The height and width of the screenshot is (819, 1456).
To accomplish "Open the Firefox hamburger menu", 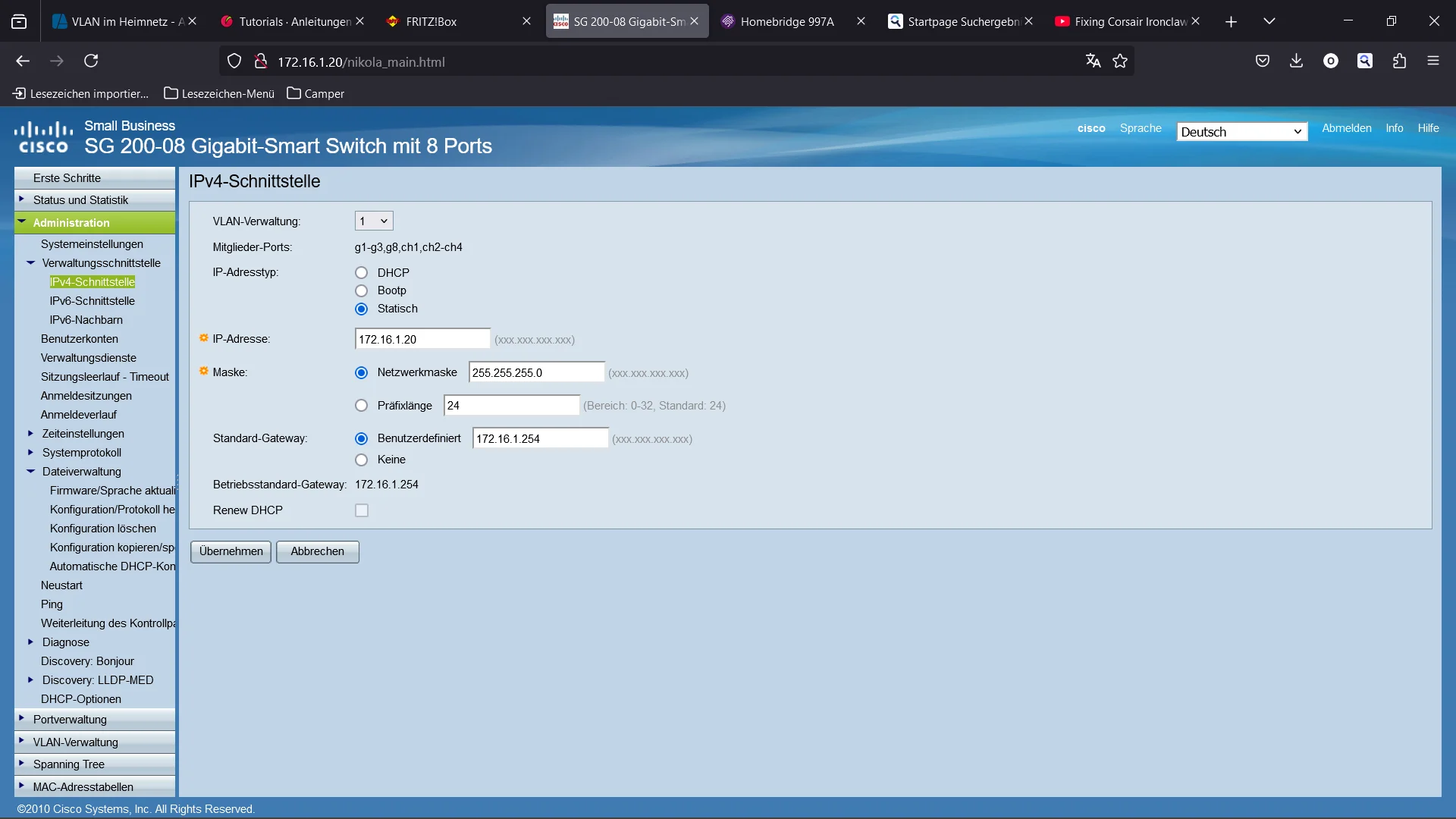I will click(1433, 61).
